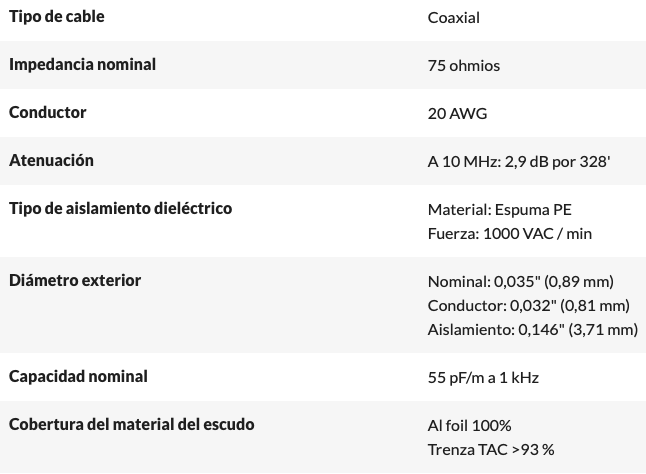The height and width of the screenshot is (474, 646).
Task: Select the '20 AWG' value
Action: tap(457, 114)
